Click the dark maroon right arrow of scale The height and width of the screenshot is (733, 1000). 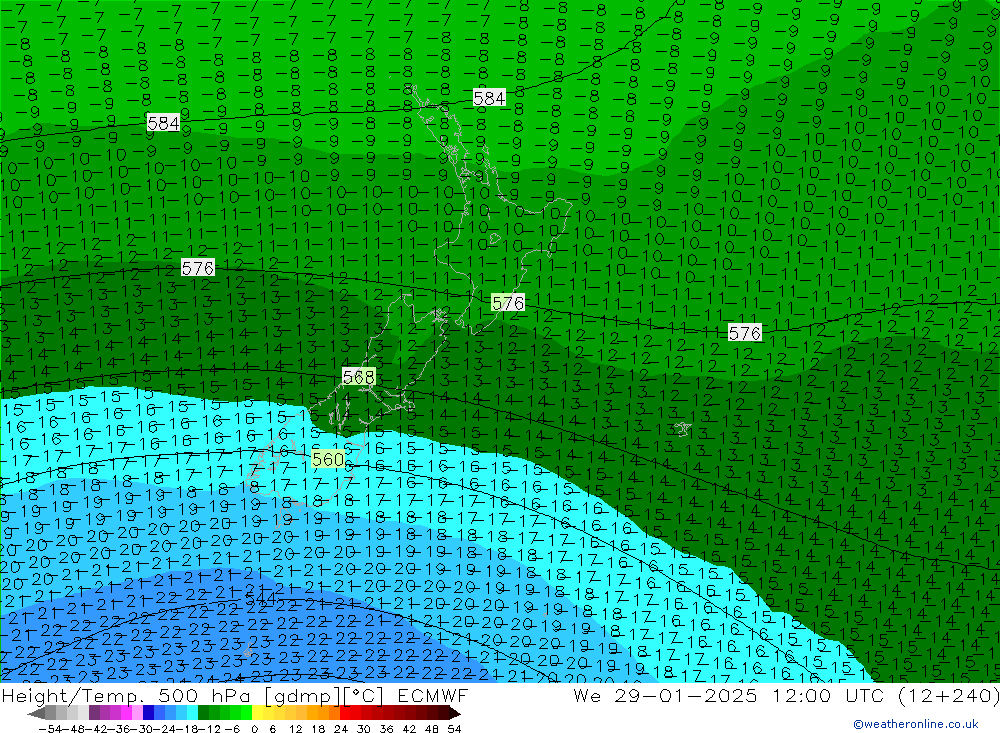454,713
